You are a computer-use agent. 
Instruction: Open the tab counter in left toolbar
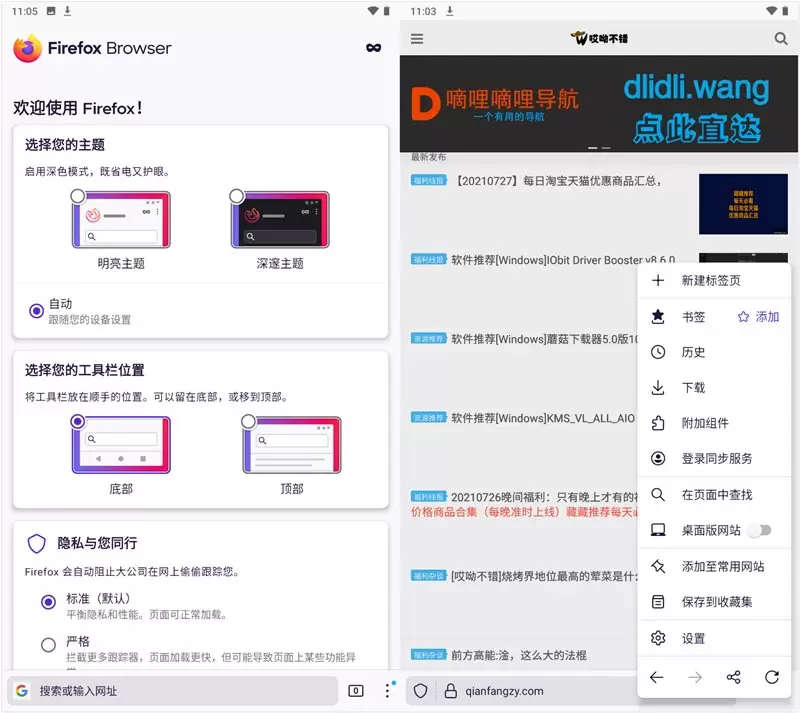(x=356, y=691)
